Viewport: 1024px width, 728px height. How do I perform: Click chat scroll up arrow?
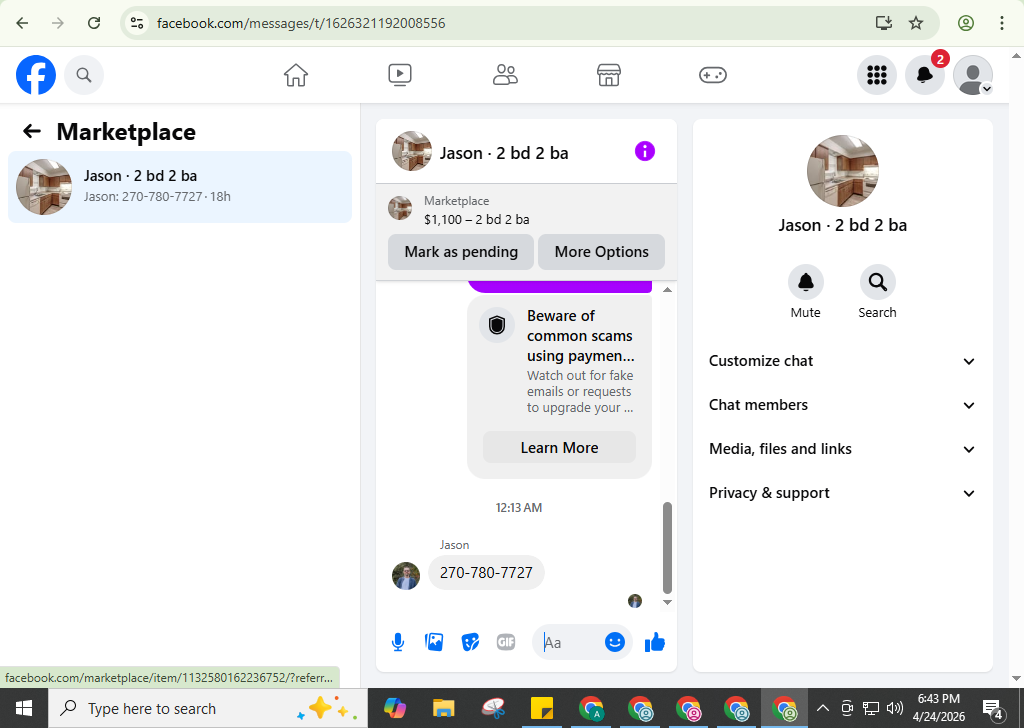[667, 289]
